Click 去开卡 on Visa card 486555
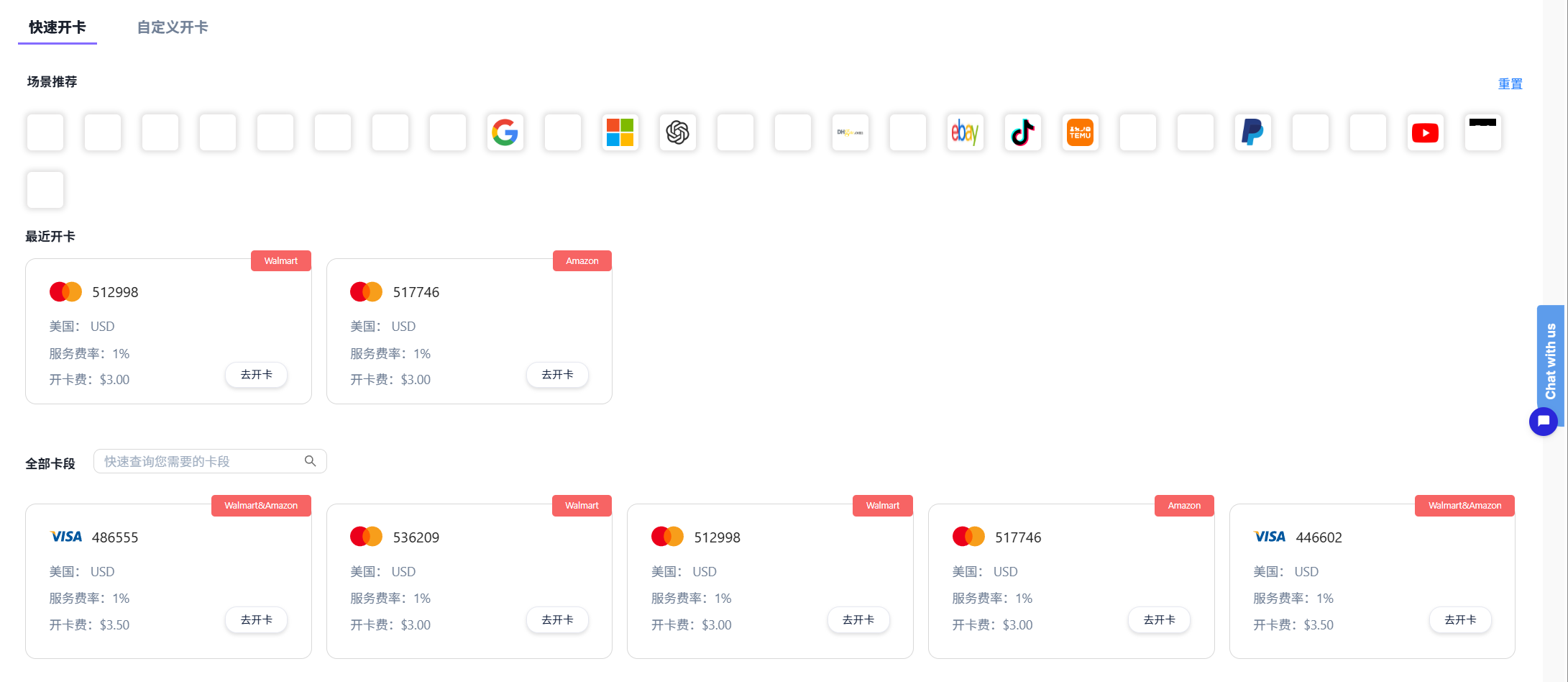 tap(256, 619)
